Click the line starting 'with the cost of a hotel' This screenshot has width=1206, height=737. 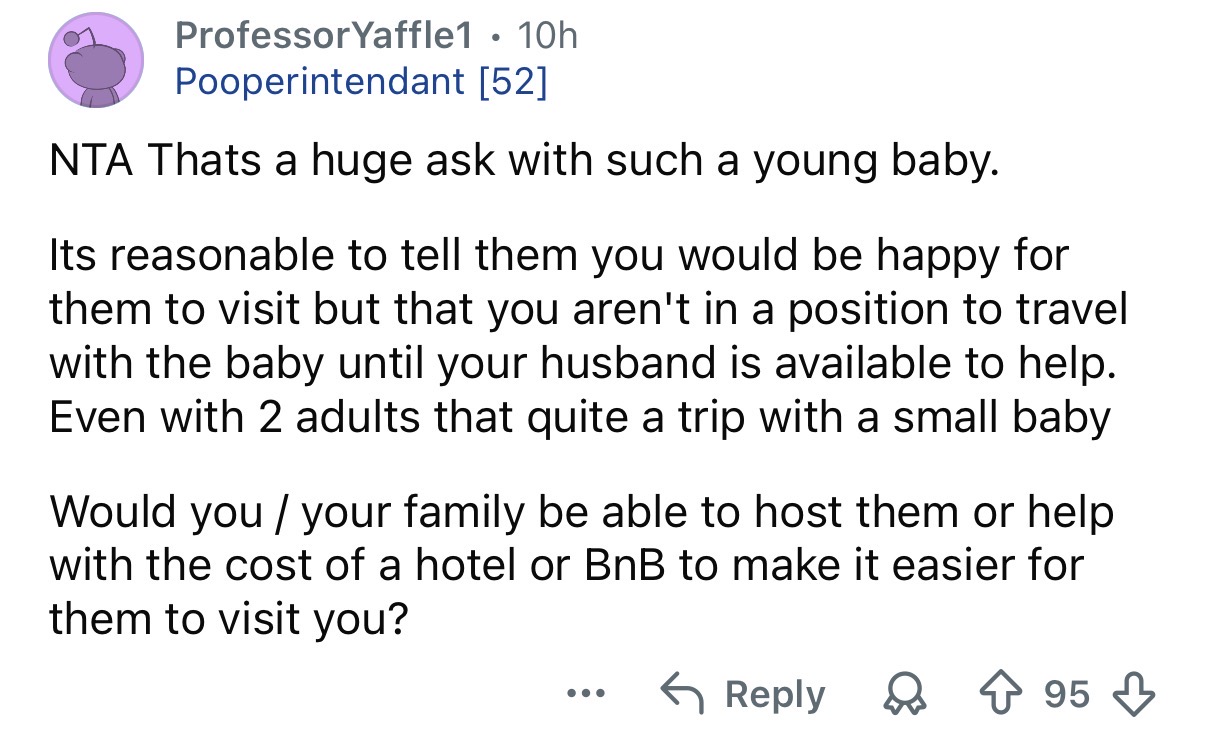pyautogui.click(x=565, y=567)
